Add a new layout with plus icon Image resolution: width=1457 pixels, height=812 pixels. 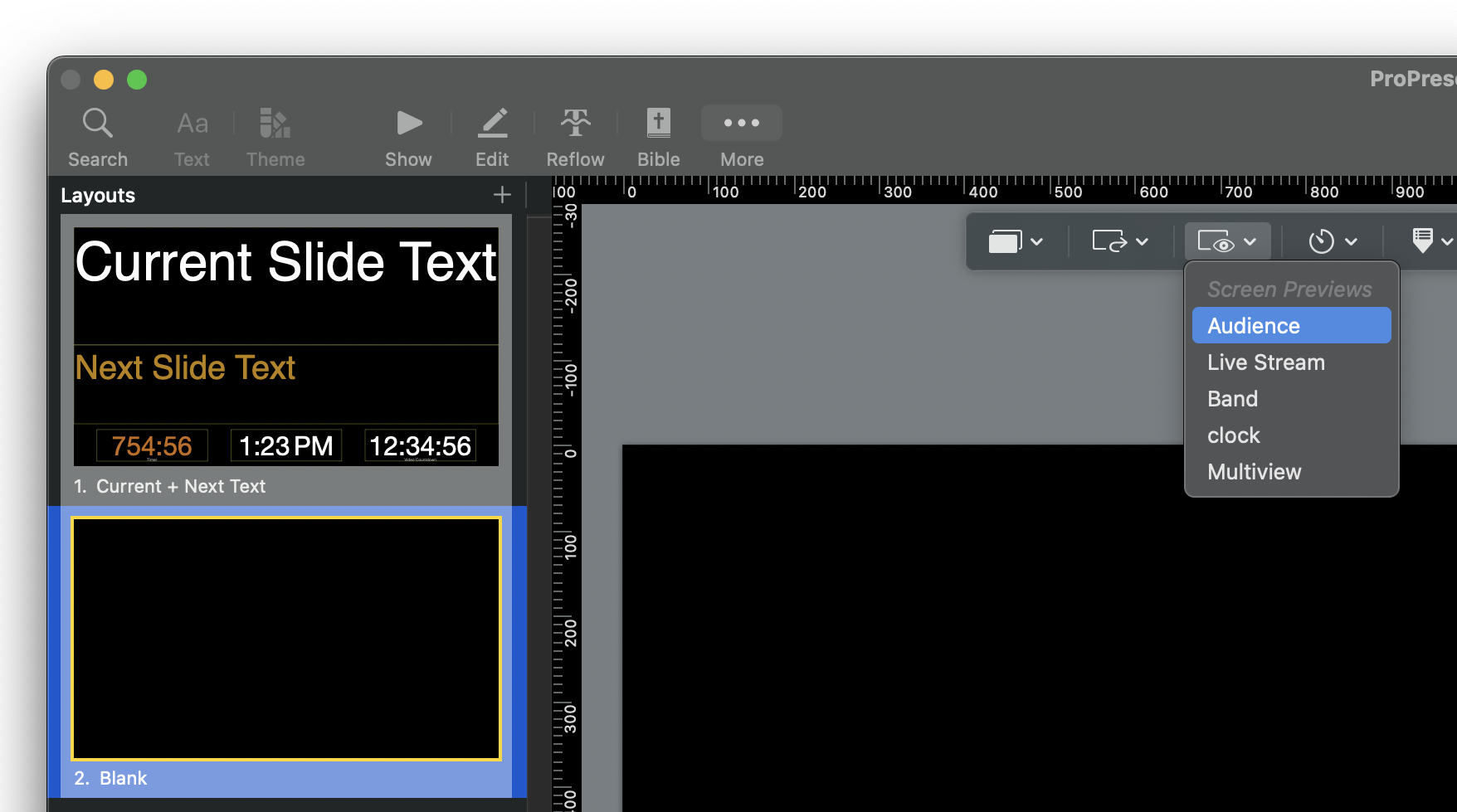[501, 195]
